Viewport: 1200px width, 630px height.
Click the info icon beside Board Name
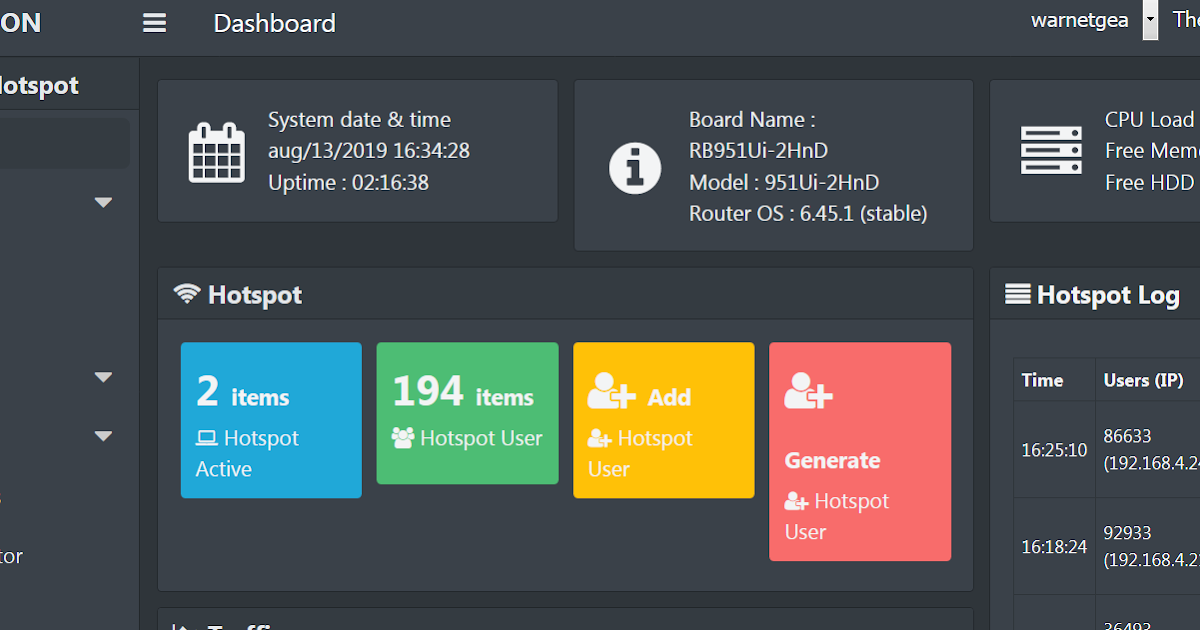(635, 167)
